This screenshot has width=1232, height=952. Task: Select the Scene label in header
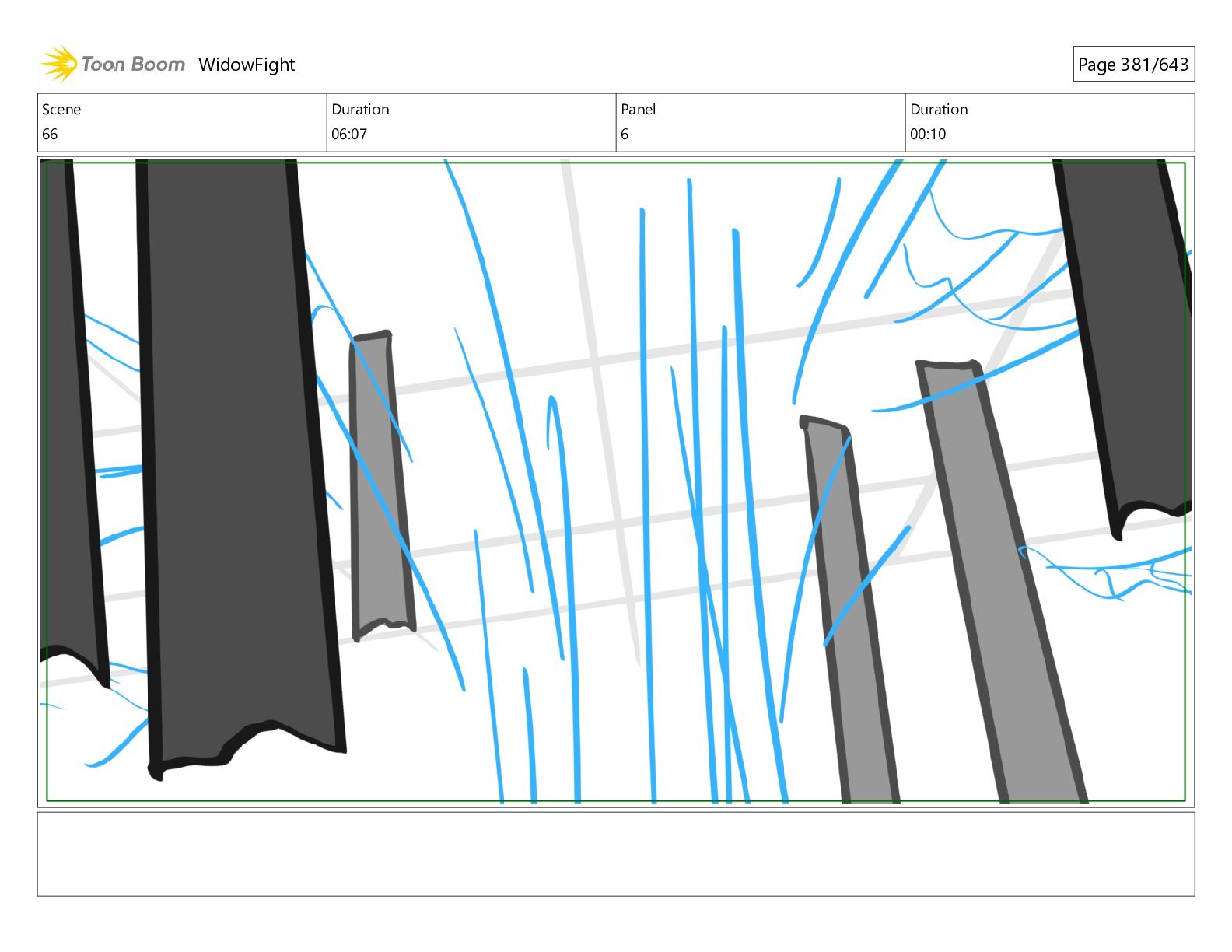click(61, 110)
